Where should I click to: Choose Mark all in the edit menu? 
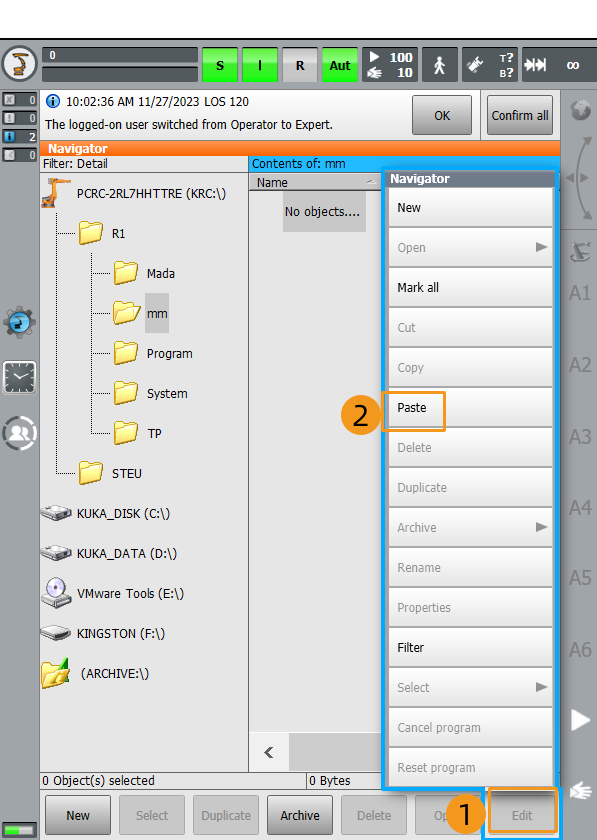point(470,287)
